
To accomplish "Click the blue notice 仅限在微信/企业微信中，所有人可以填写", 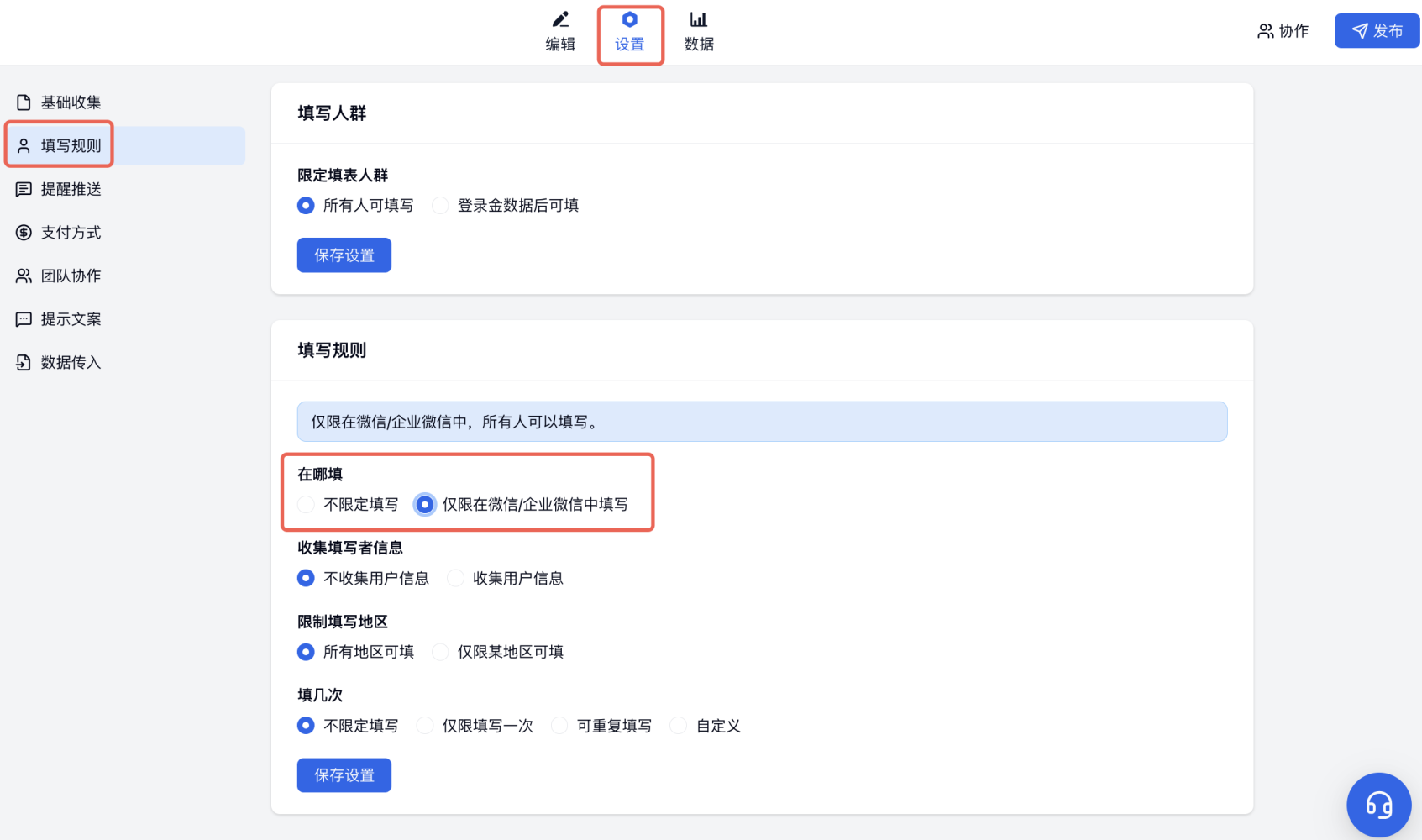I will [762, 422].
